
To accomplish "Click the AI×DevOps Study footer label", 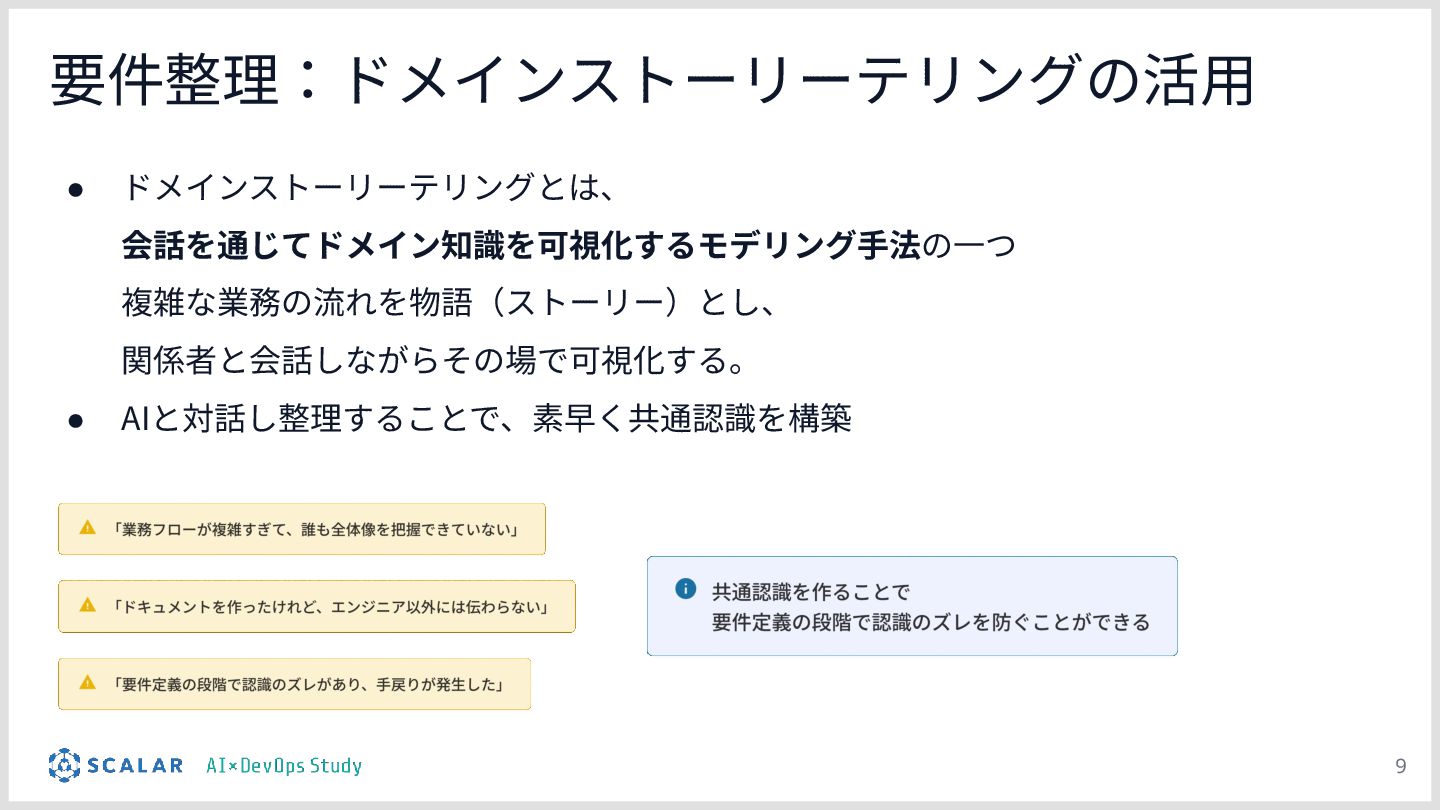I will 284,766.
